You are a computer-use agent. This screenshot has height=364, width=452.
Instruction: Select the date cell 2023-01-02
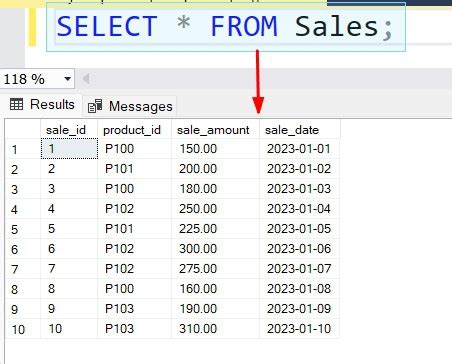tap(300, 169)
